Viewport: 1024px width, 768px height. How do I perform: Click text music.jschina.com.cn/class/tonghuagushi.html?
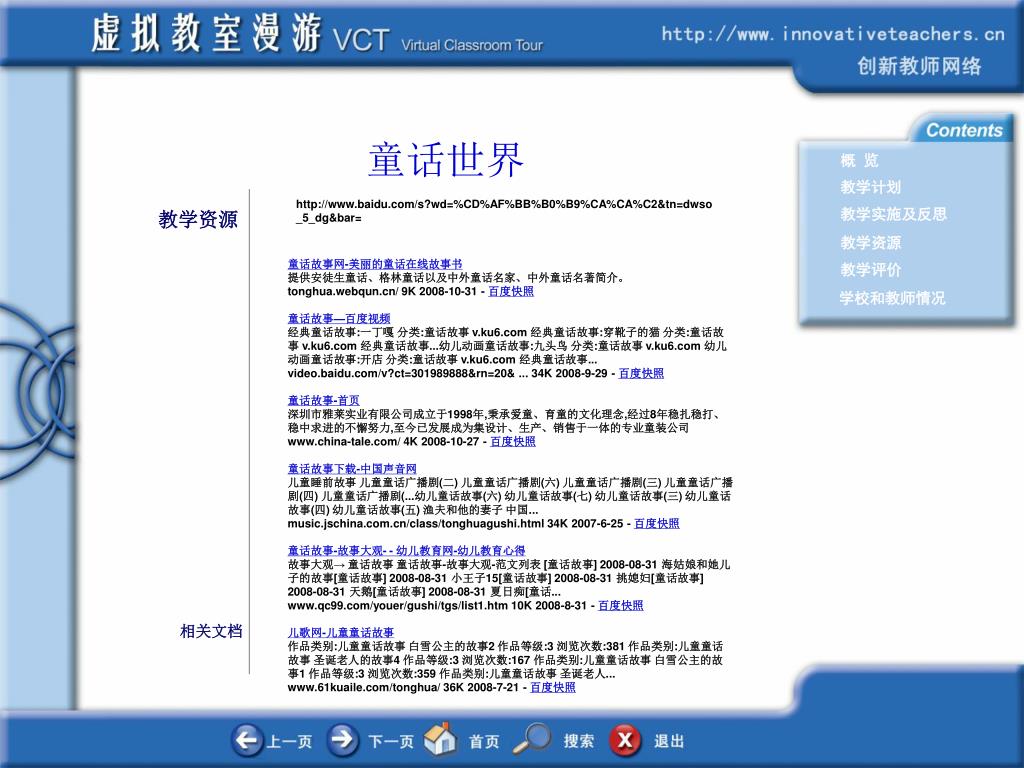416,524
